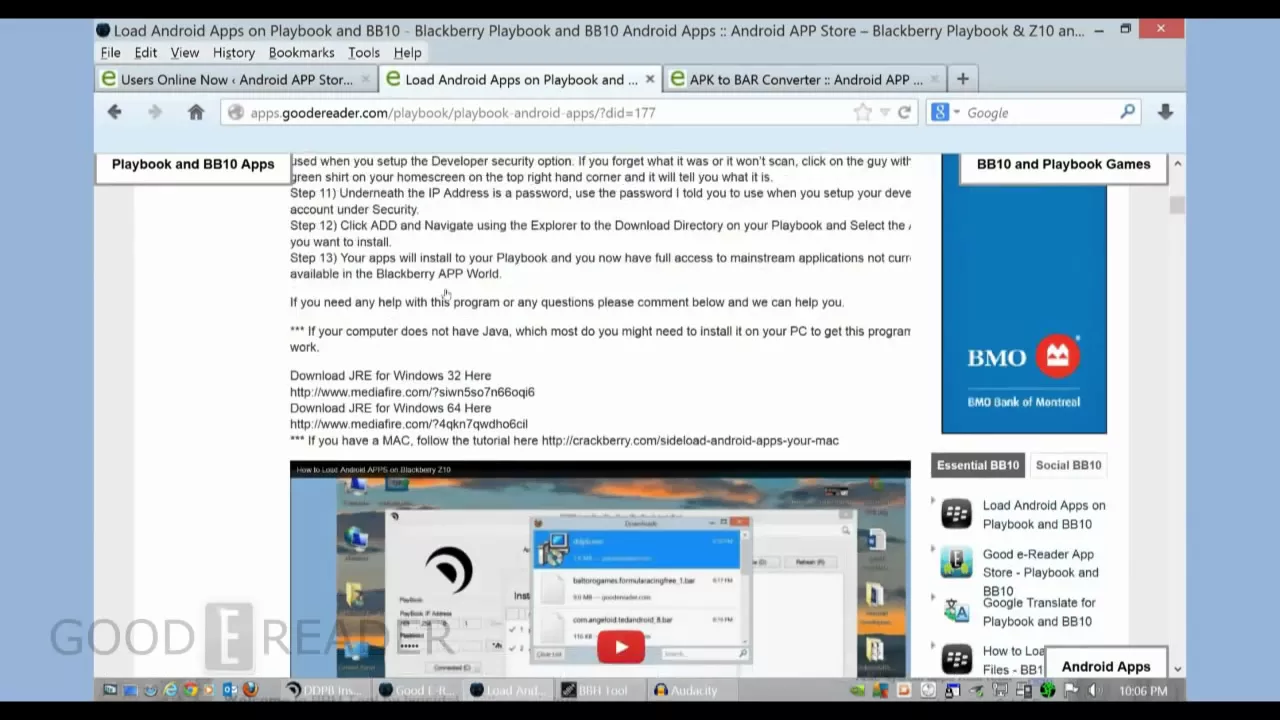Select the Social BB10 tab
Screen dimensions: 1280x720
tap(1068, 465)
